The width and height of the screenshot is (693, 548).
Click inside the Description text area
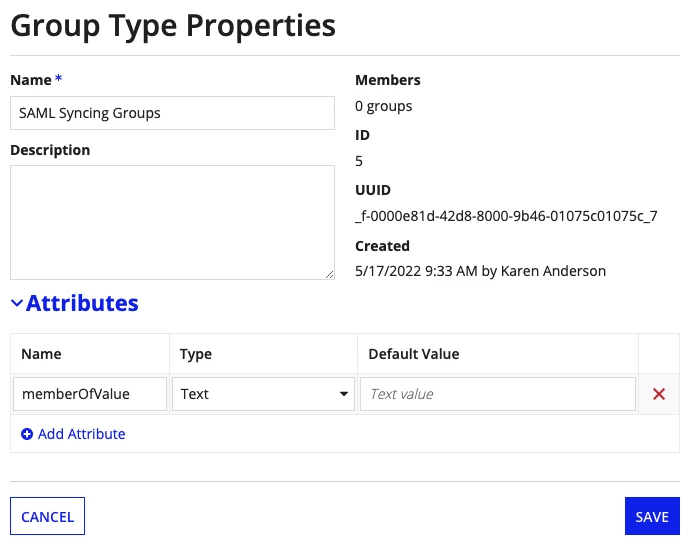[172, 222]
